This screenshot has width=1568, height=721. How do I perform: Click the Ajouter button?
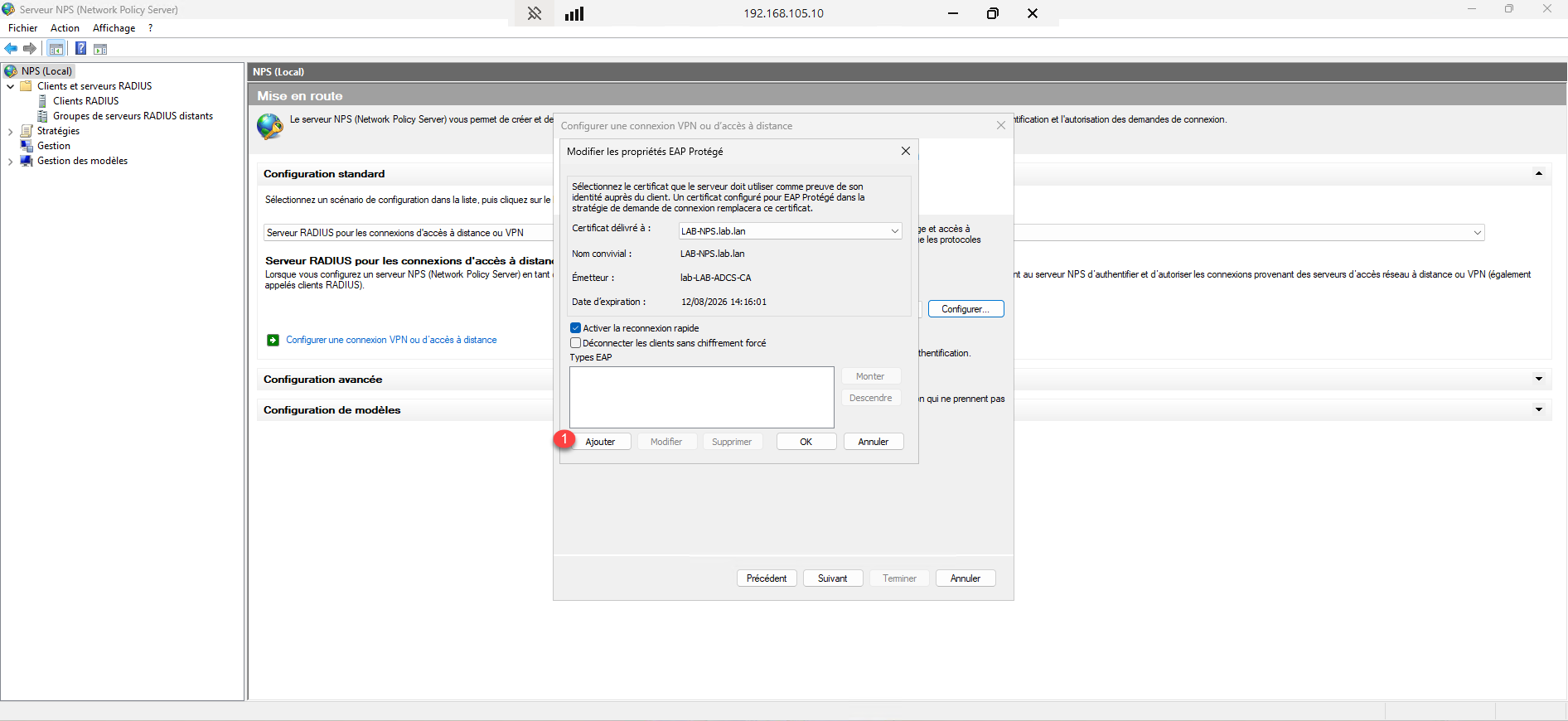point(600,442)
